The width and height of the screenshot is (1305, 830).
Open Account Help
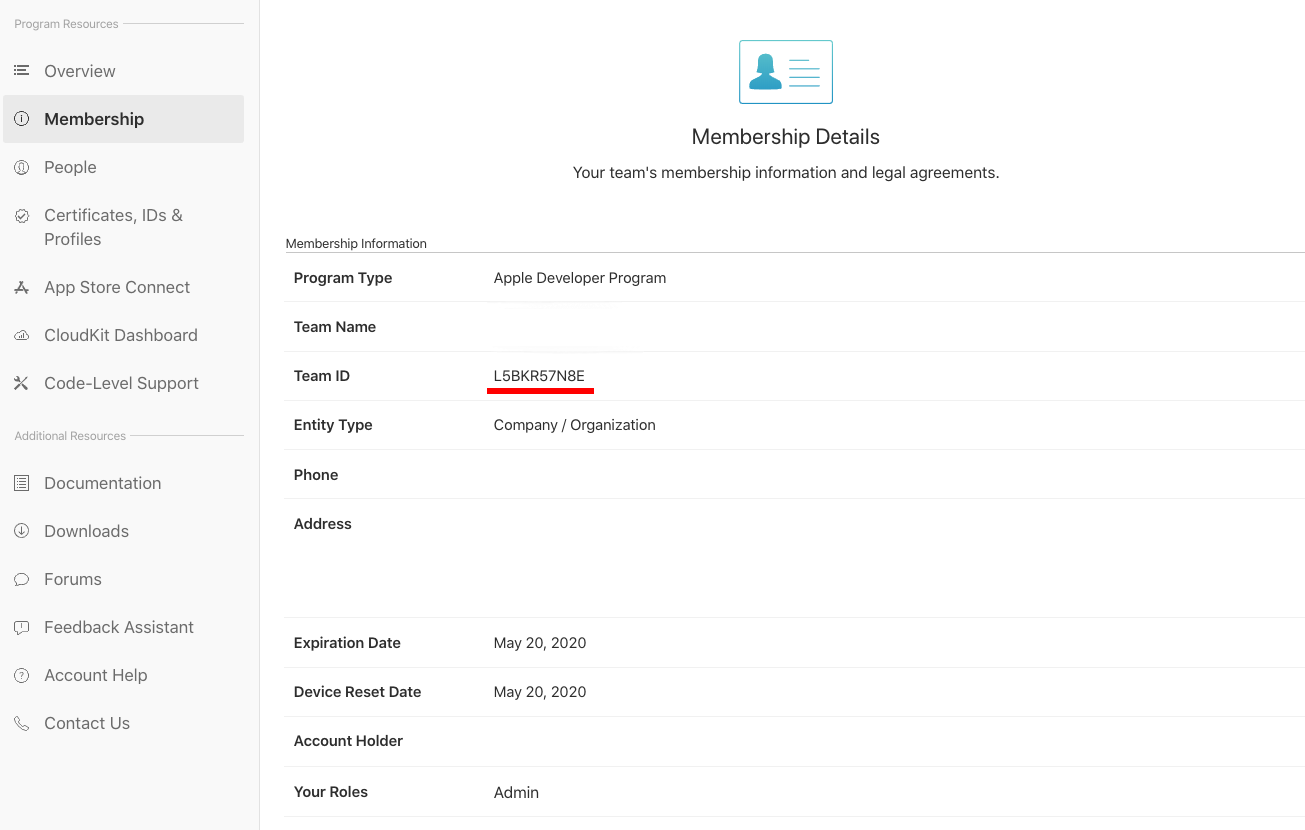[96, 675]
